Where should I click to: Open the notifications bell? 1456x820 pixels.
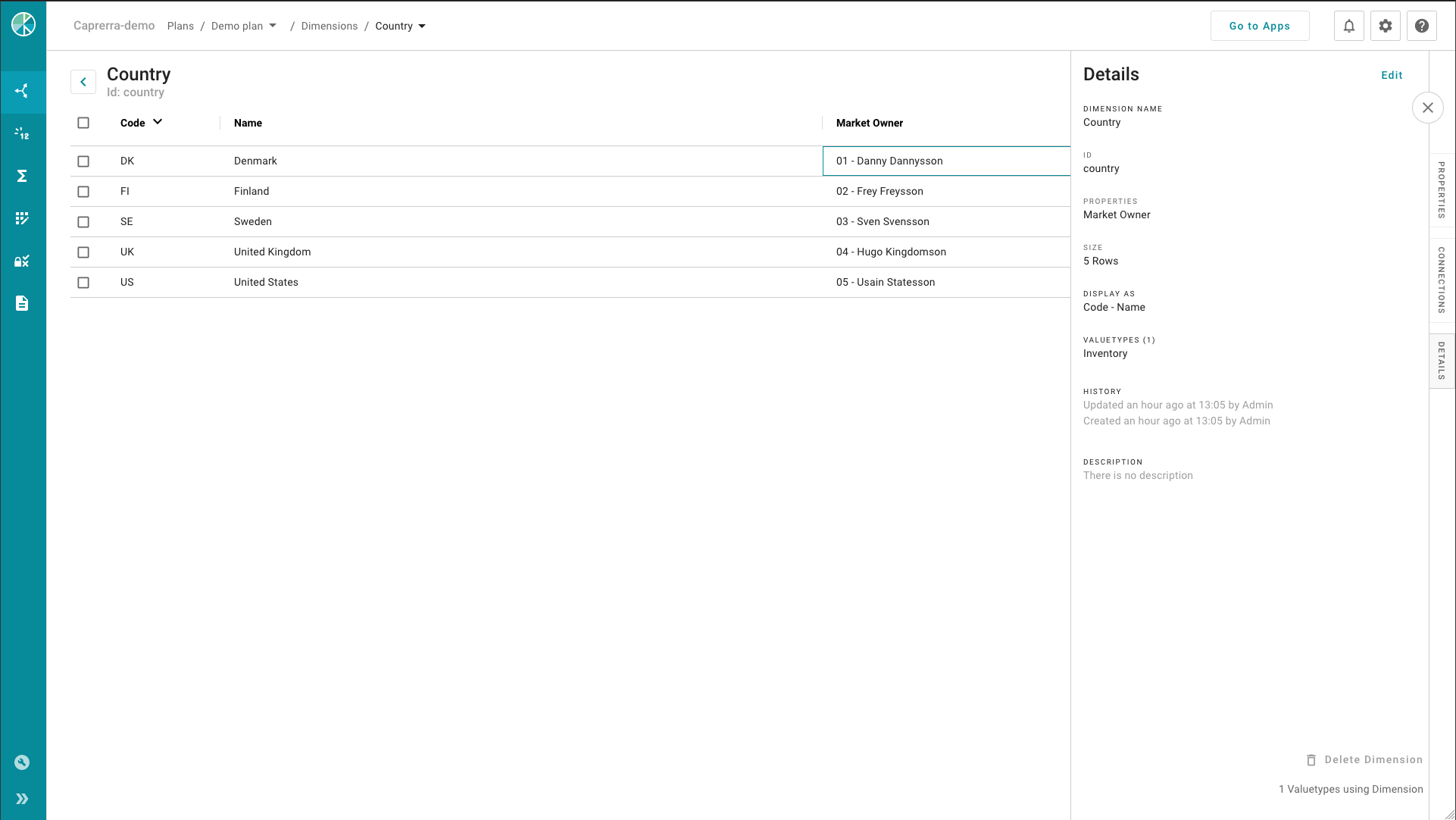[1348, 25]
